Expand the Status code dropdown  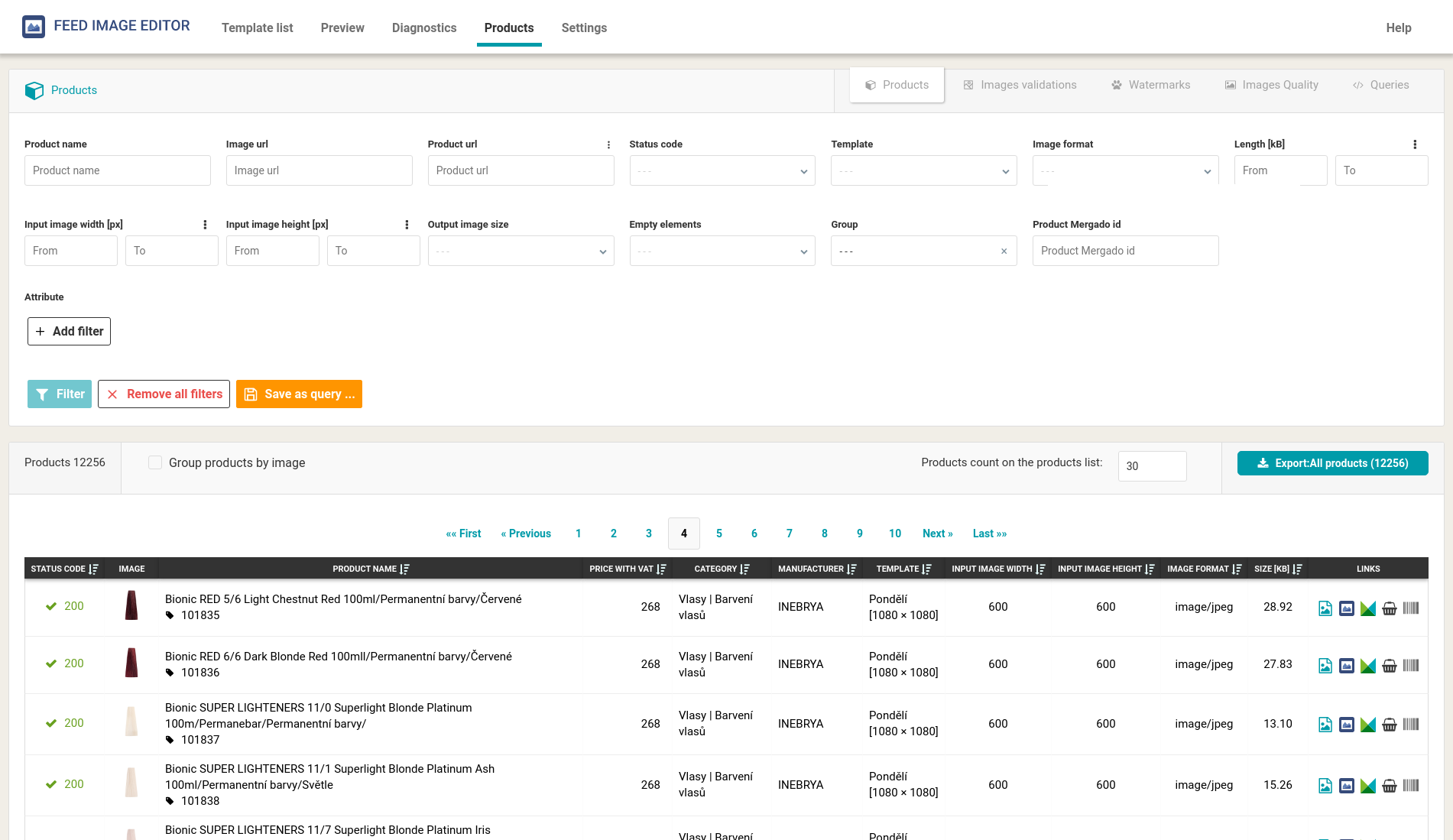[x=722, y=170]
